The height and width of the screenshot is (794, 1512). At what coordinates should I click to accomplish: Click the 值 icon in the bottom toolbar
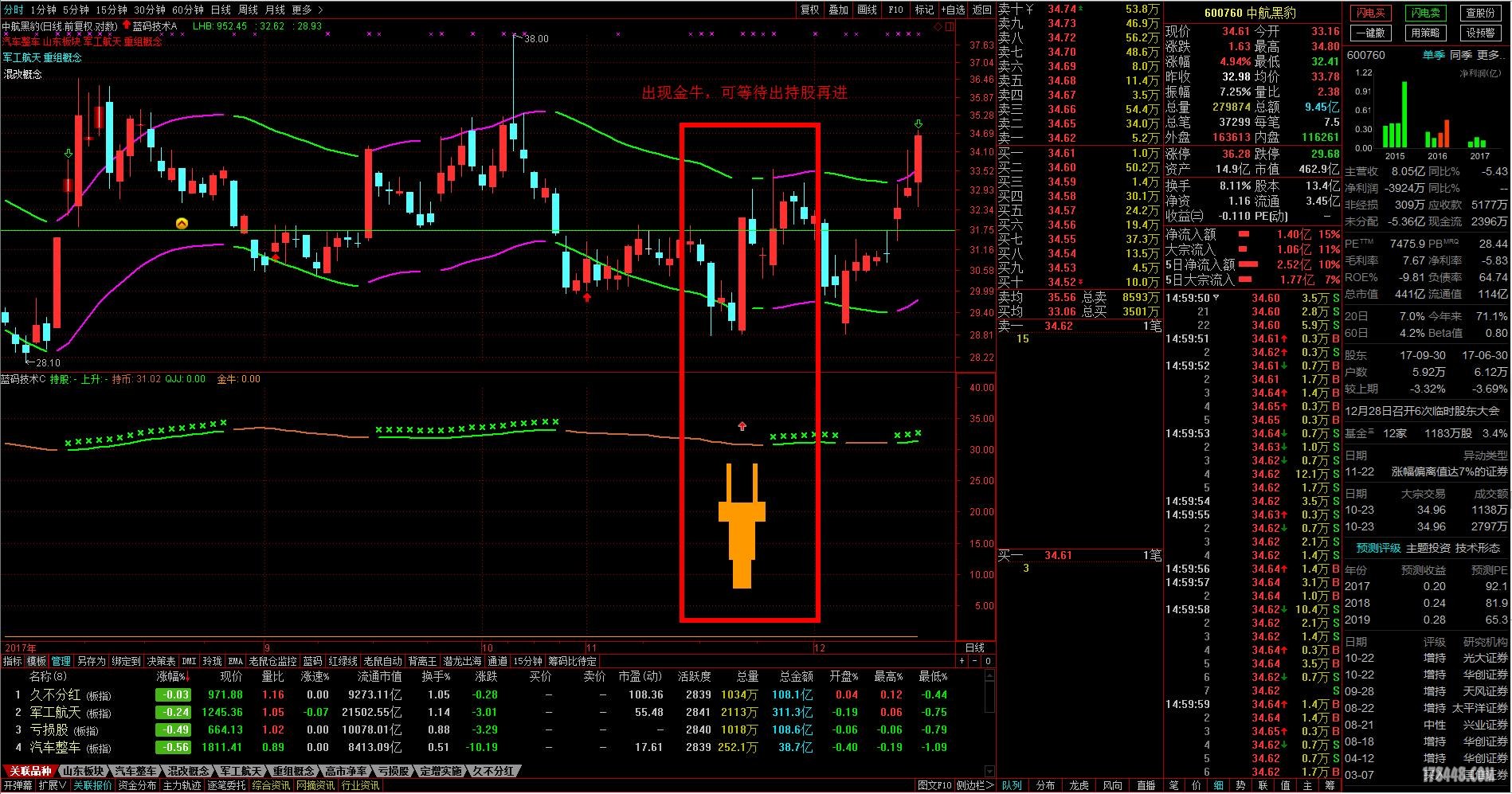click(1285, 785)
